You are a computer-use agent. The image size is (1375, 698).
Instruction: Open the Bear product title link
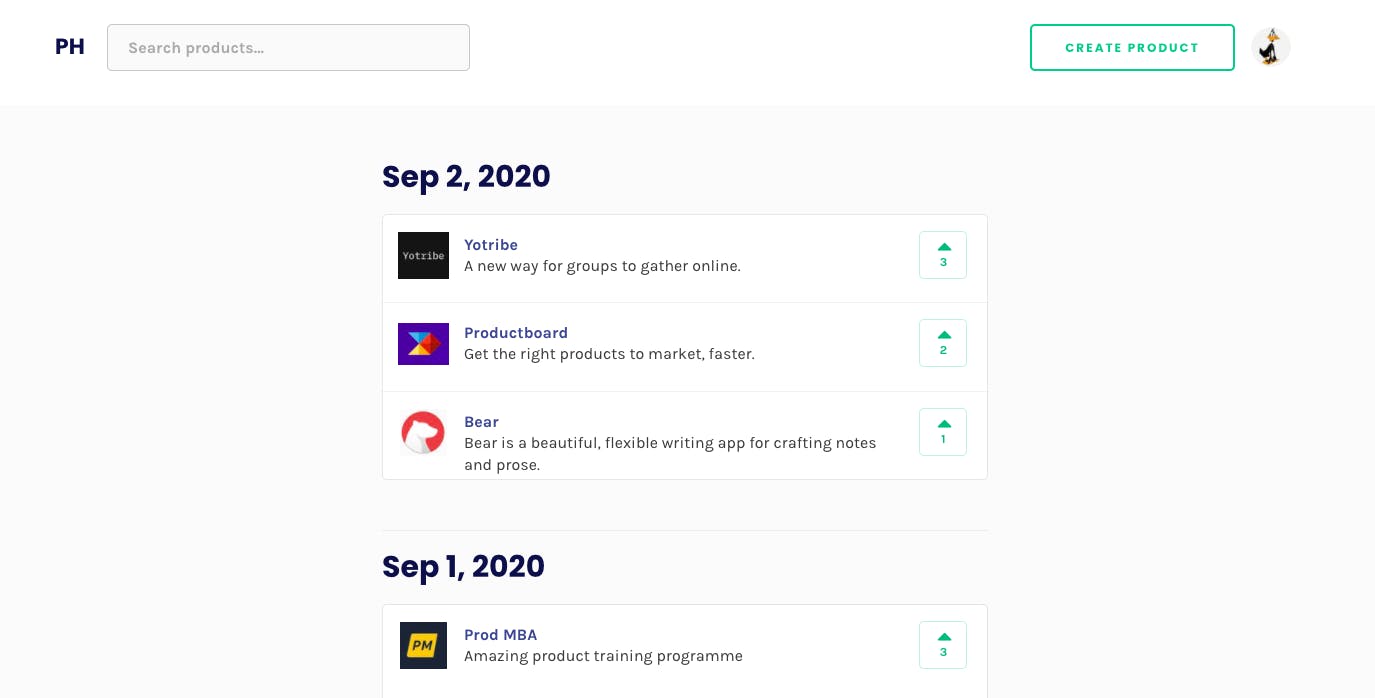tap(481, 422)
